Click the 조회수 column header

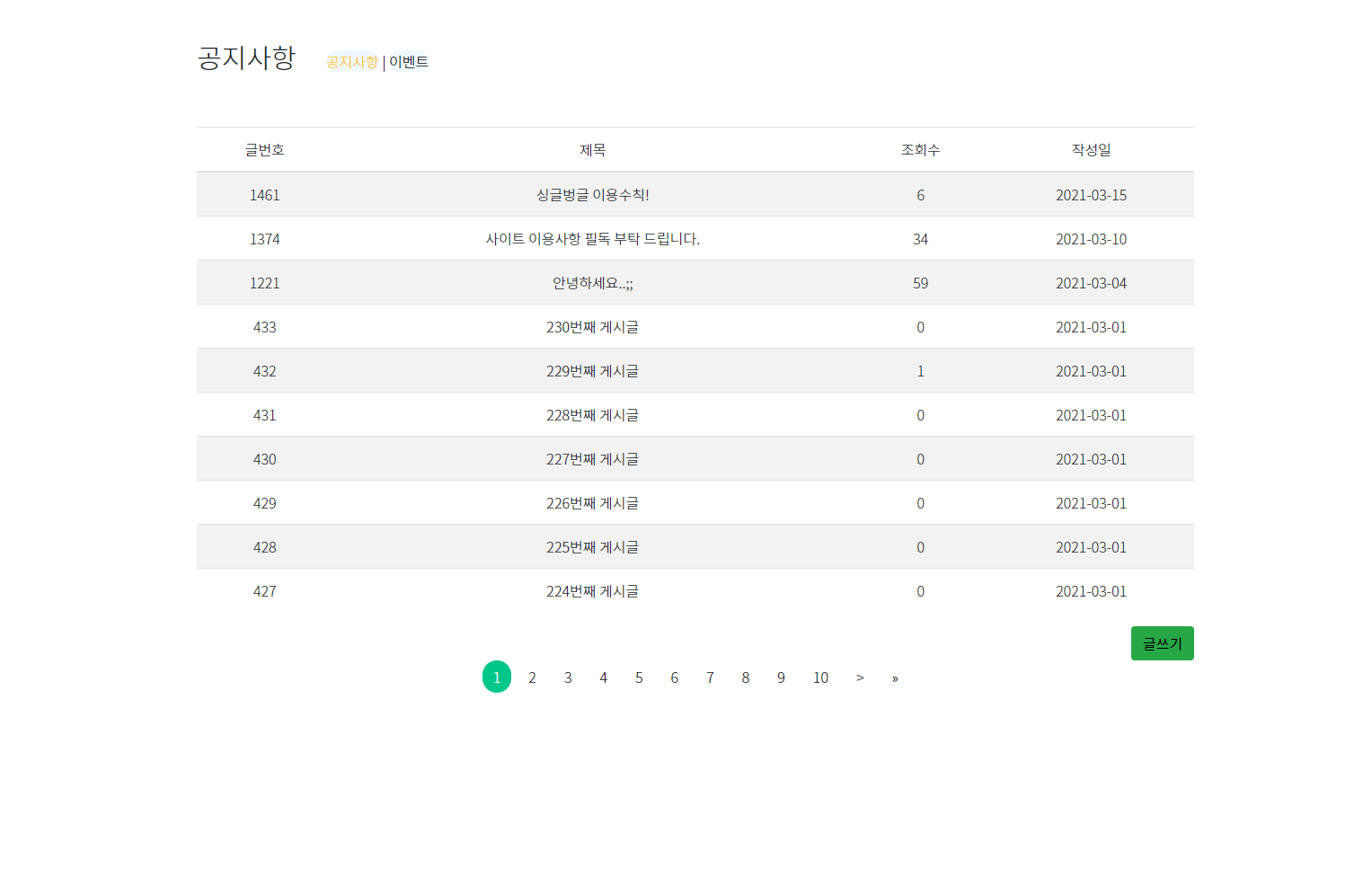click(x=920, y=149)
